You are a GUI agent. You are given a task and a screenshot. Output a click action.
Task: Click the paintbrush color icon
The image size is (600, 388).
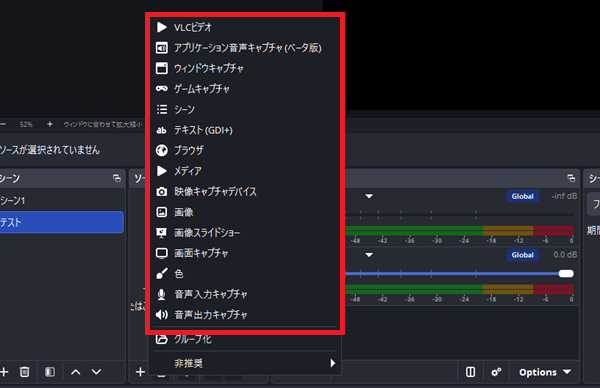[x=162, y=274]
